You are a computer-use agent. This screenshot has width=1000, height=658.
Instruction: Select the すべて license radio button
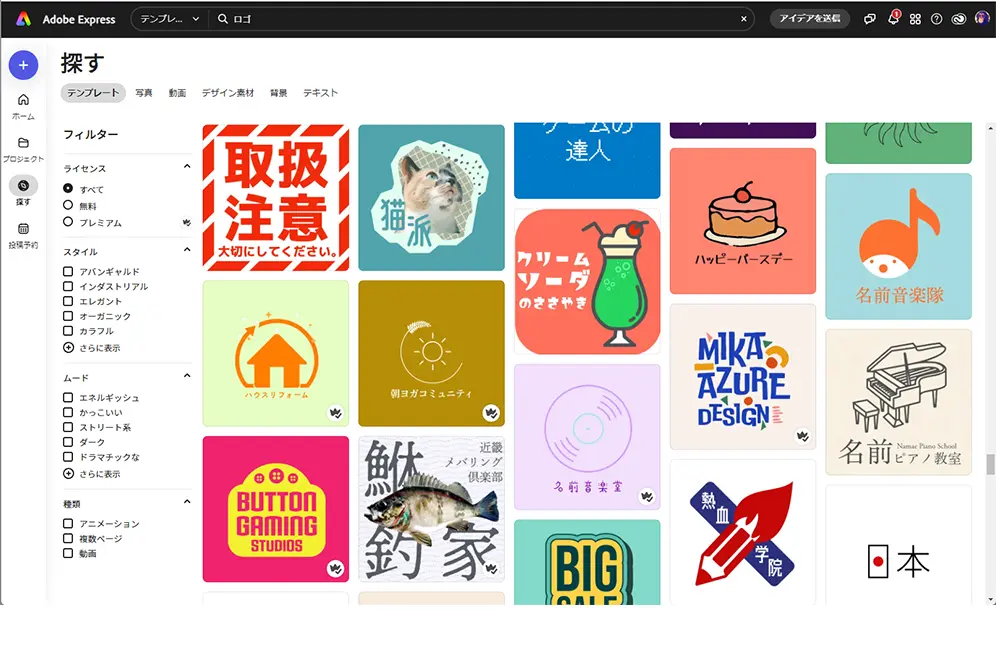click(x=68, y=189)
